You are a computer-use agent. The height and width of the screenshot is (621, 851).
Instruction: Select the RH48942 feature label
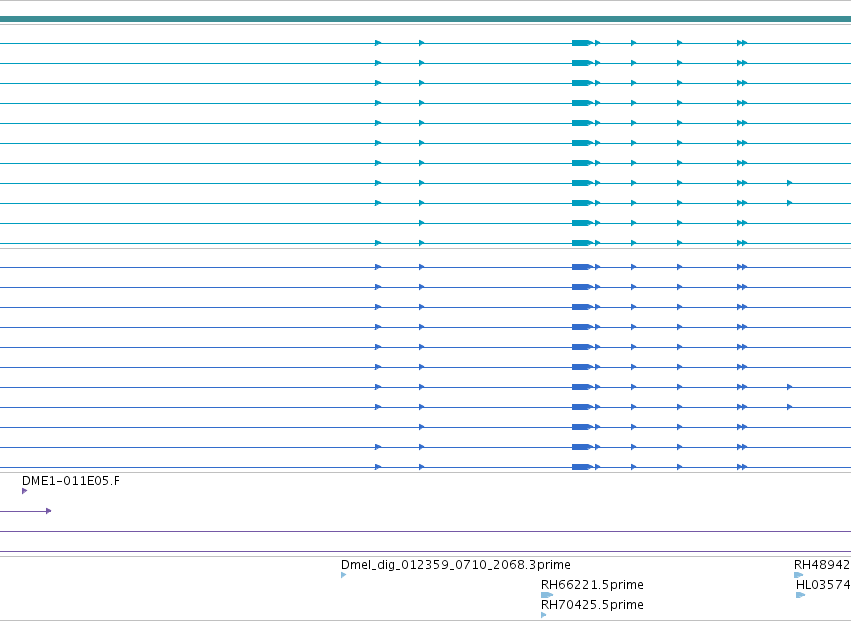(x=822, y=565)
